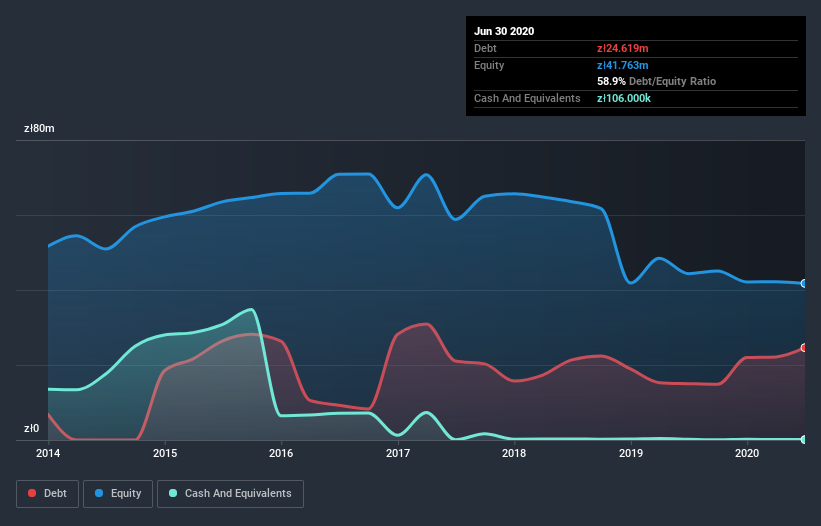
Task: Select the 2017 x-axis label
Action: pos(398,453)
